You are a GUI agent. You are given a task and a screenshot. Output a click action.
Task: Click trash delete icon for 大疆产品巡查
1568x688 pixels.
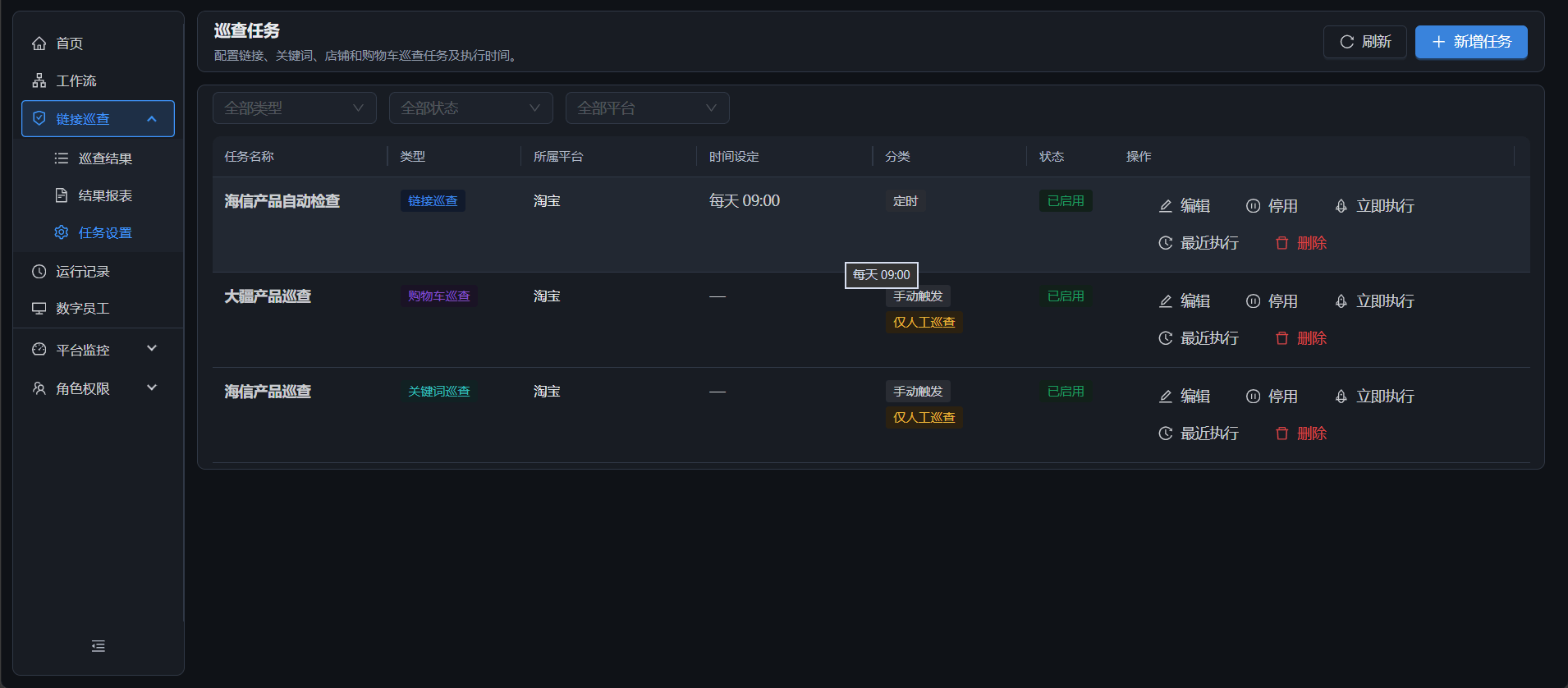tap(1282, 338)
